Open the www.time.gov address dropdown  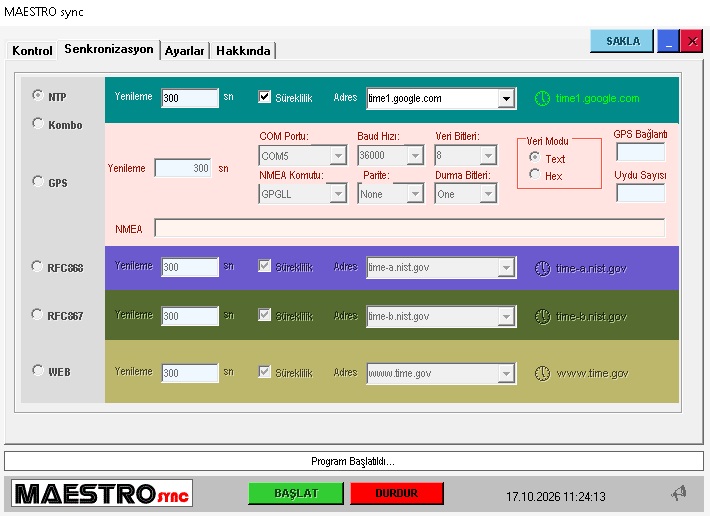(x=506, y=373)
